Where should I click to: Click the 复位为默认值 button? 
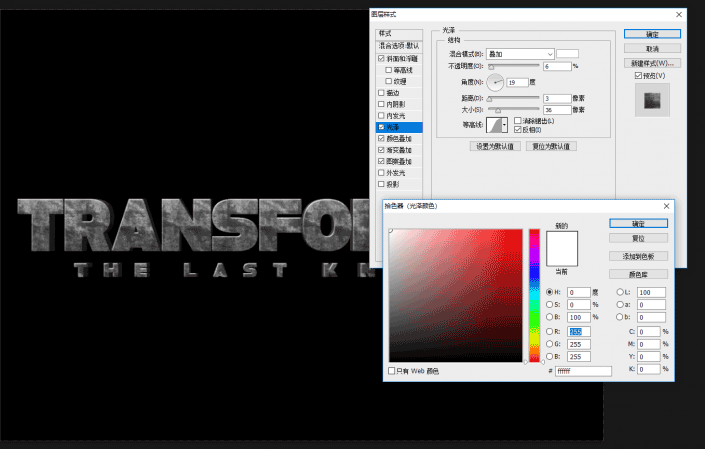(551, 146)
